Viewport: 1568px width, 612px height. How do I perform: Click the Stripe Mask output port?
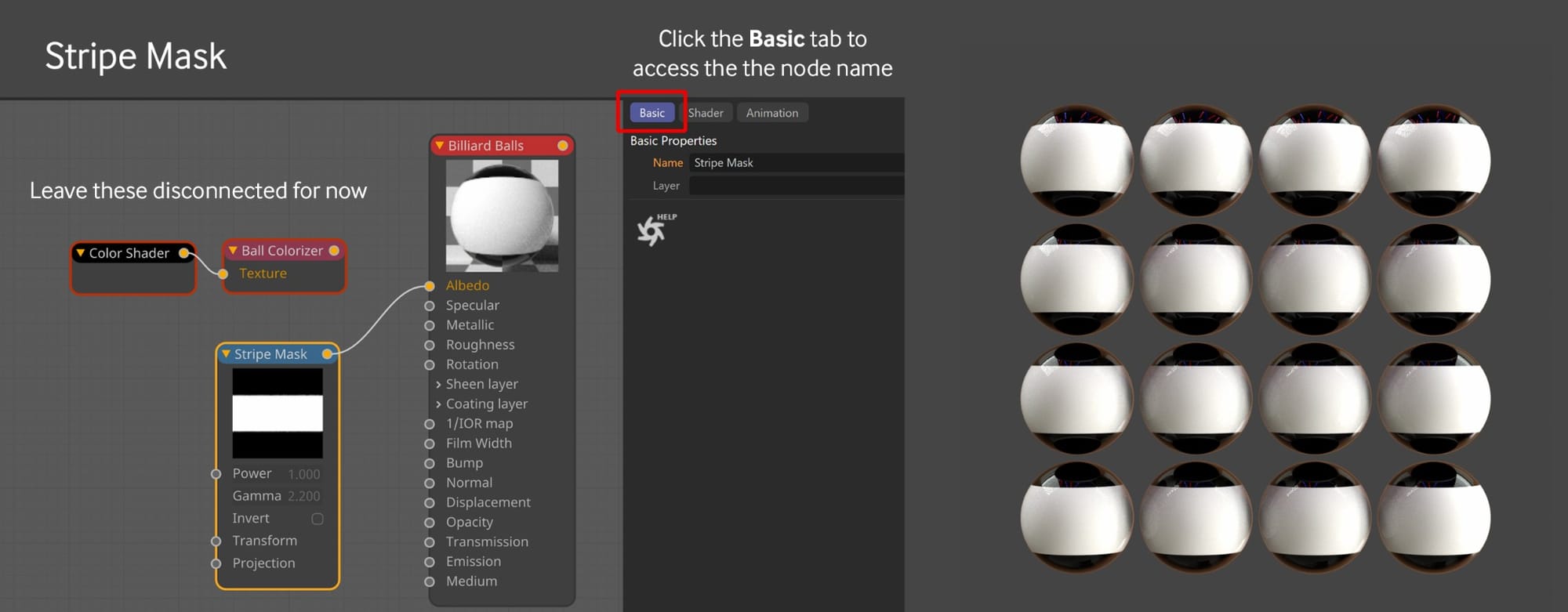click(328, 354)
